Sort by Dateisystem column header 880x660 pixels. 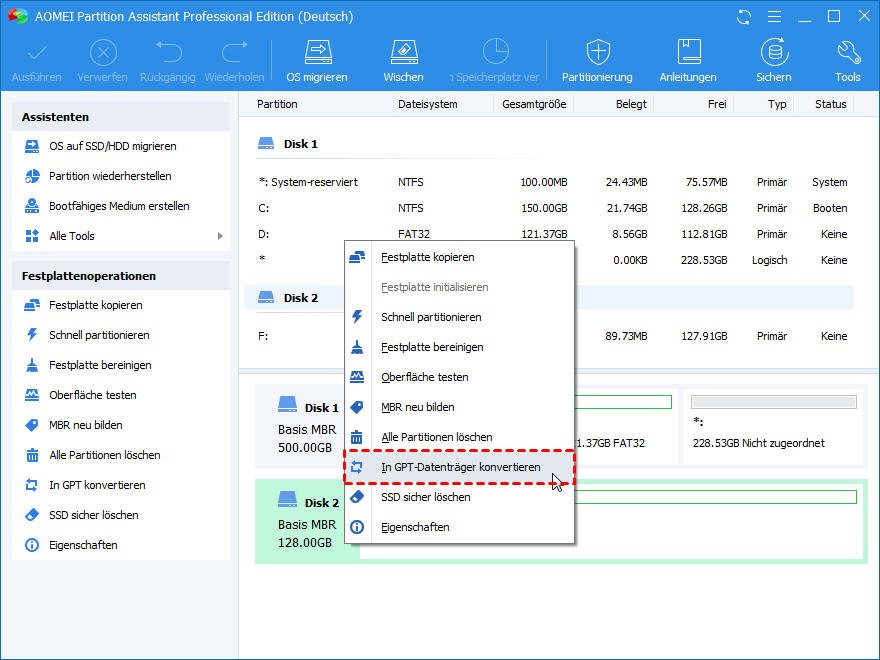427,104
